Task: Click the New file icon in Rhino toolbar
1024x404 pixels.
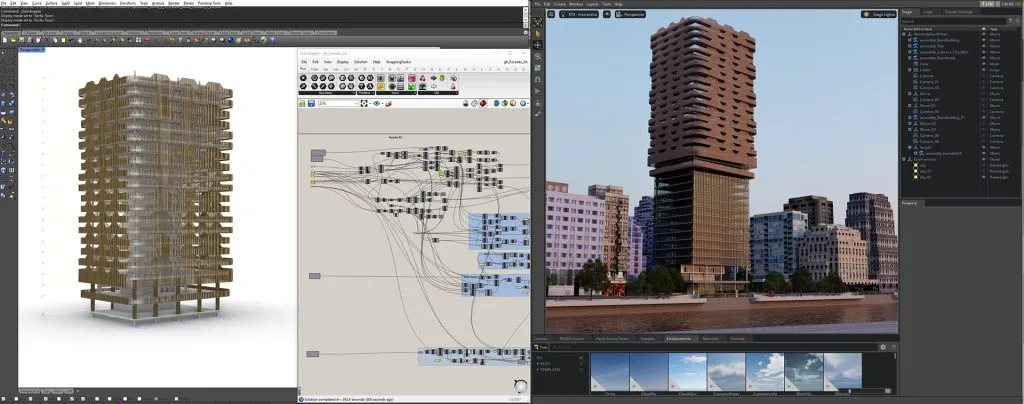Action: pyautogui.click(x=5, y=40)
